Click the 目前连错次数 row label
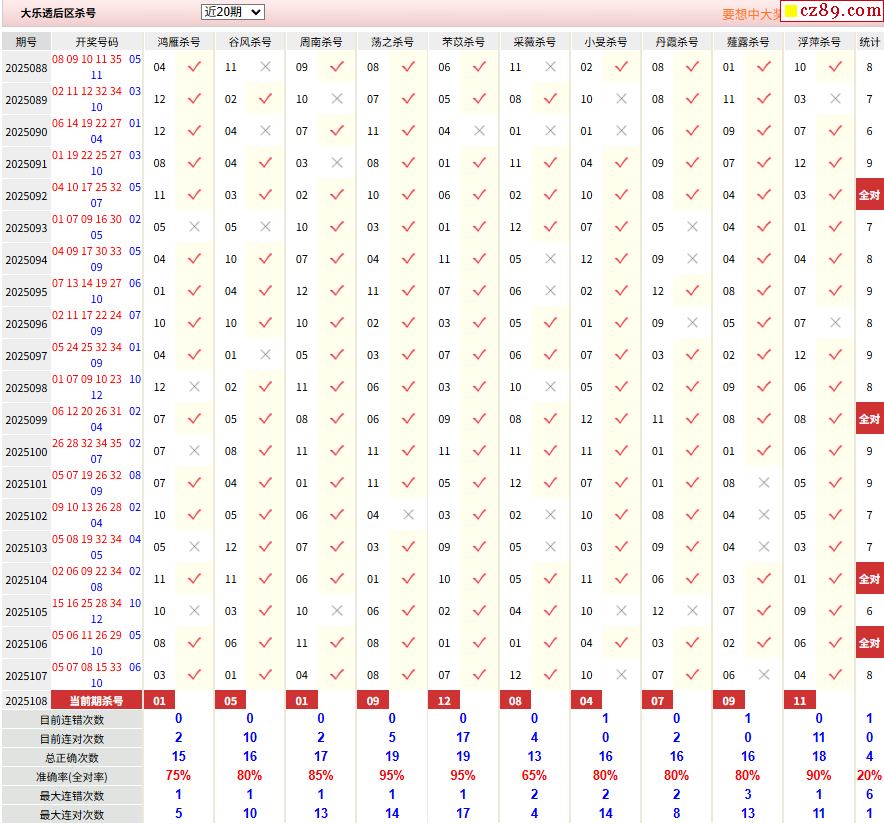884x824 pixels. (x=72, y=720)
